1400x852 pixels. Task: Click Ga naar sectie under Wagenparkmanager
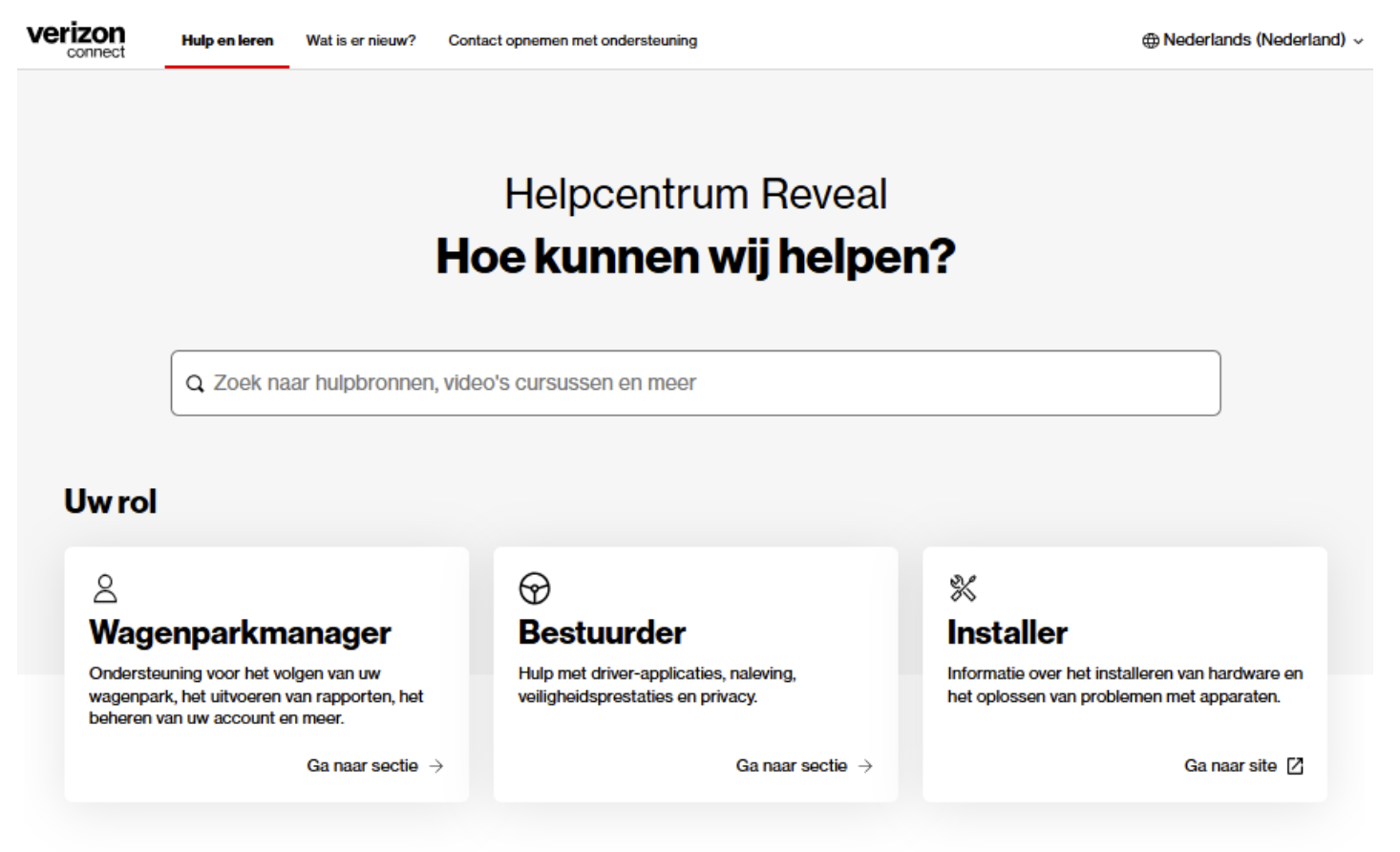tap(362, 766)
